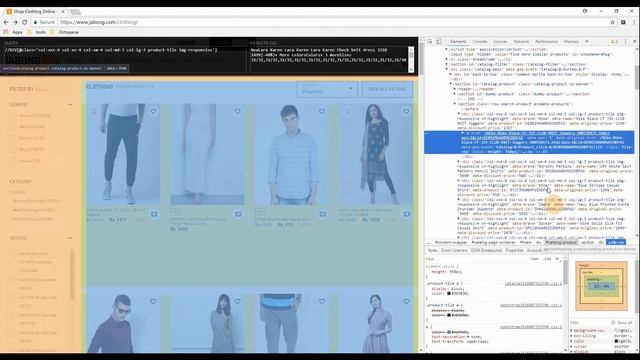
Task: Wishlist the maroon shirt man in second row
Action: (153, 301)
